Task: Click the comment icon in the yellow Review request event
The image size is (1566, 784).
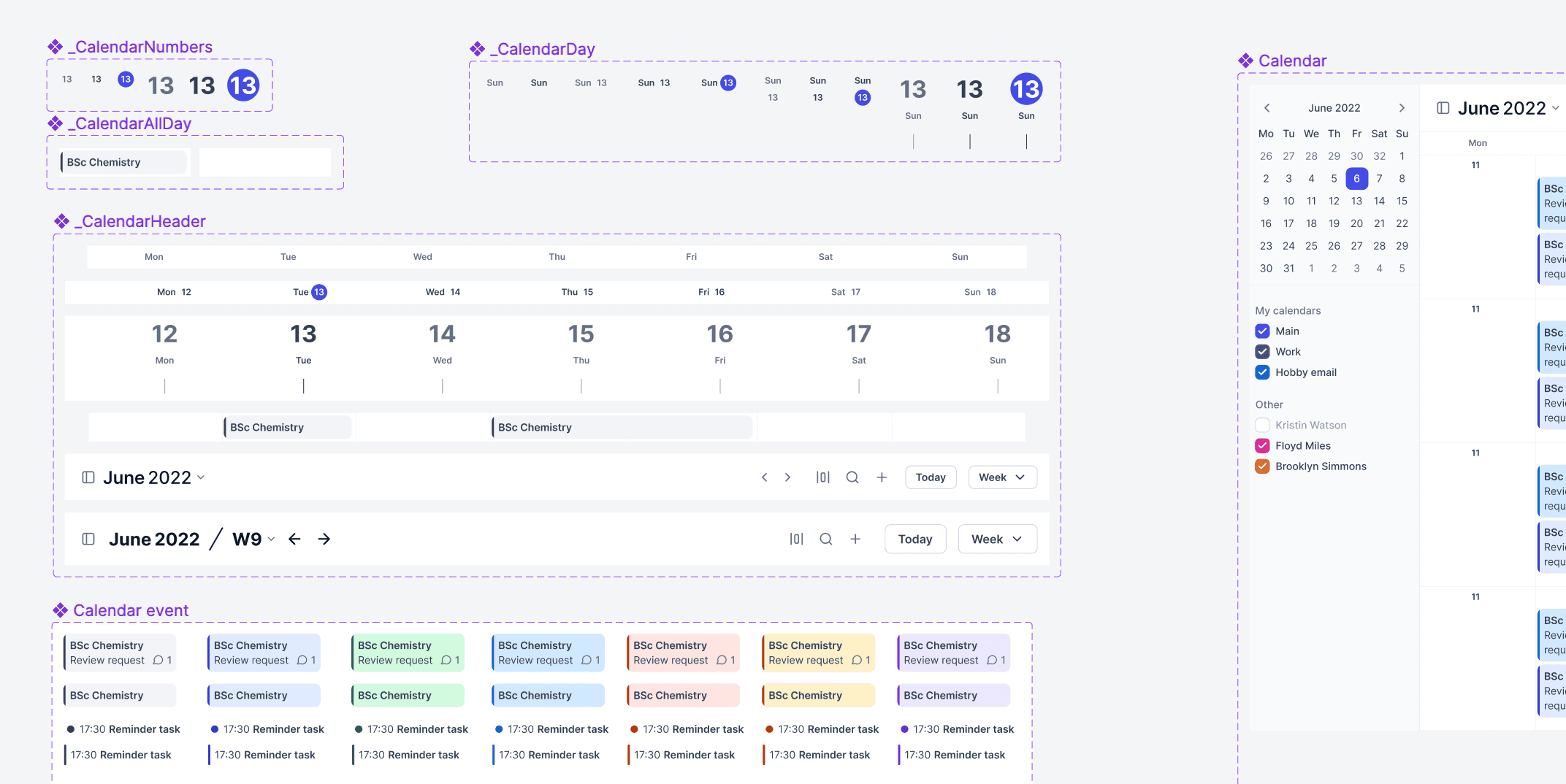Action: tap(857, 660)
